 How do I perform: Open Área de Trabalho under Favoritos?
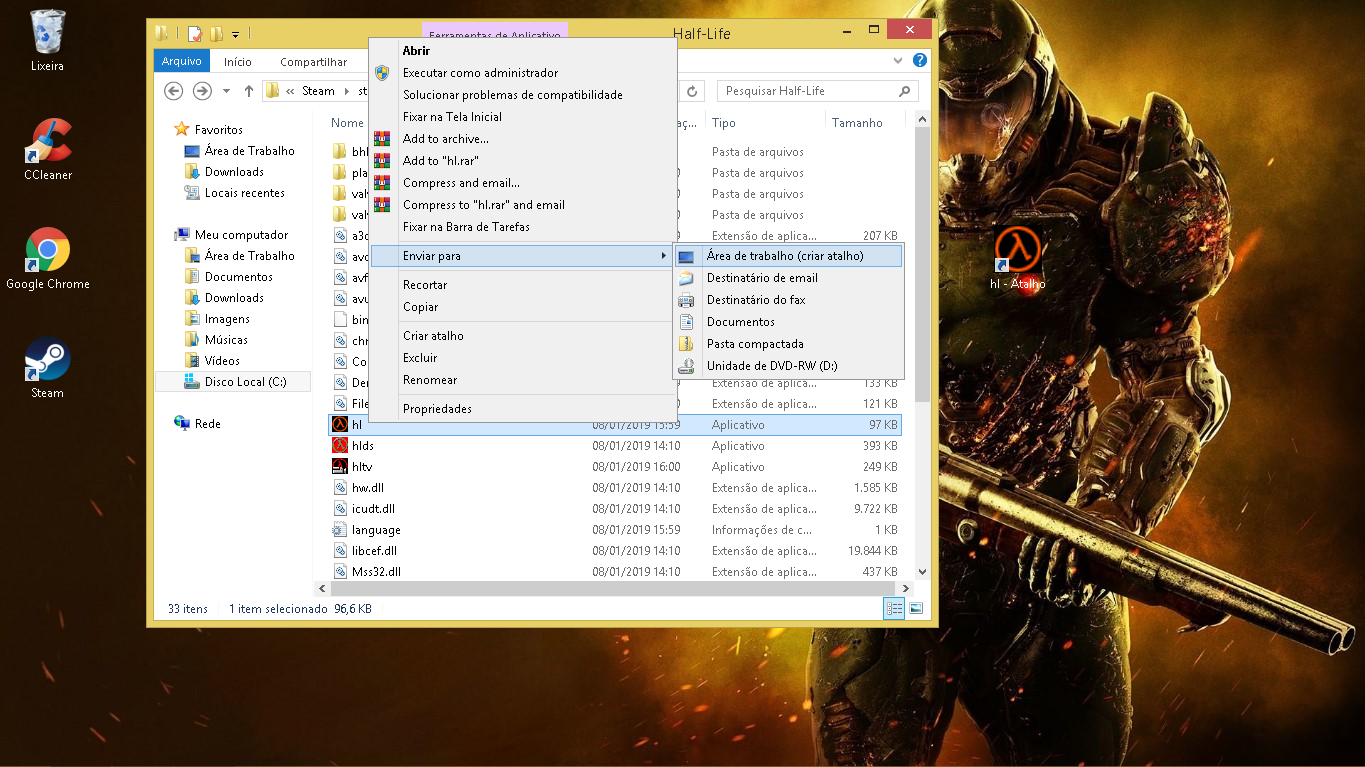coord(240,151)
